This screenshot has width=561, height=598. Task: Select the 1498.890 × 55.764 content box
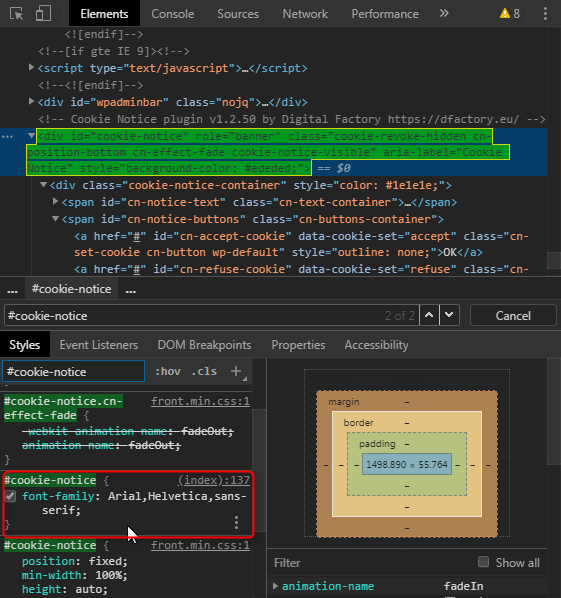click(x=407, y=464)
